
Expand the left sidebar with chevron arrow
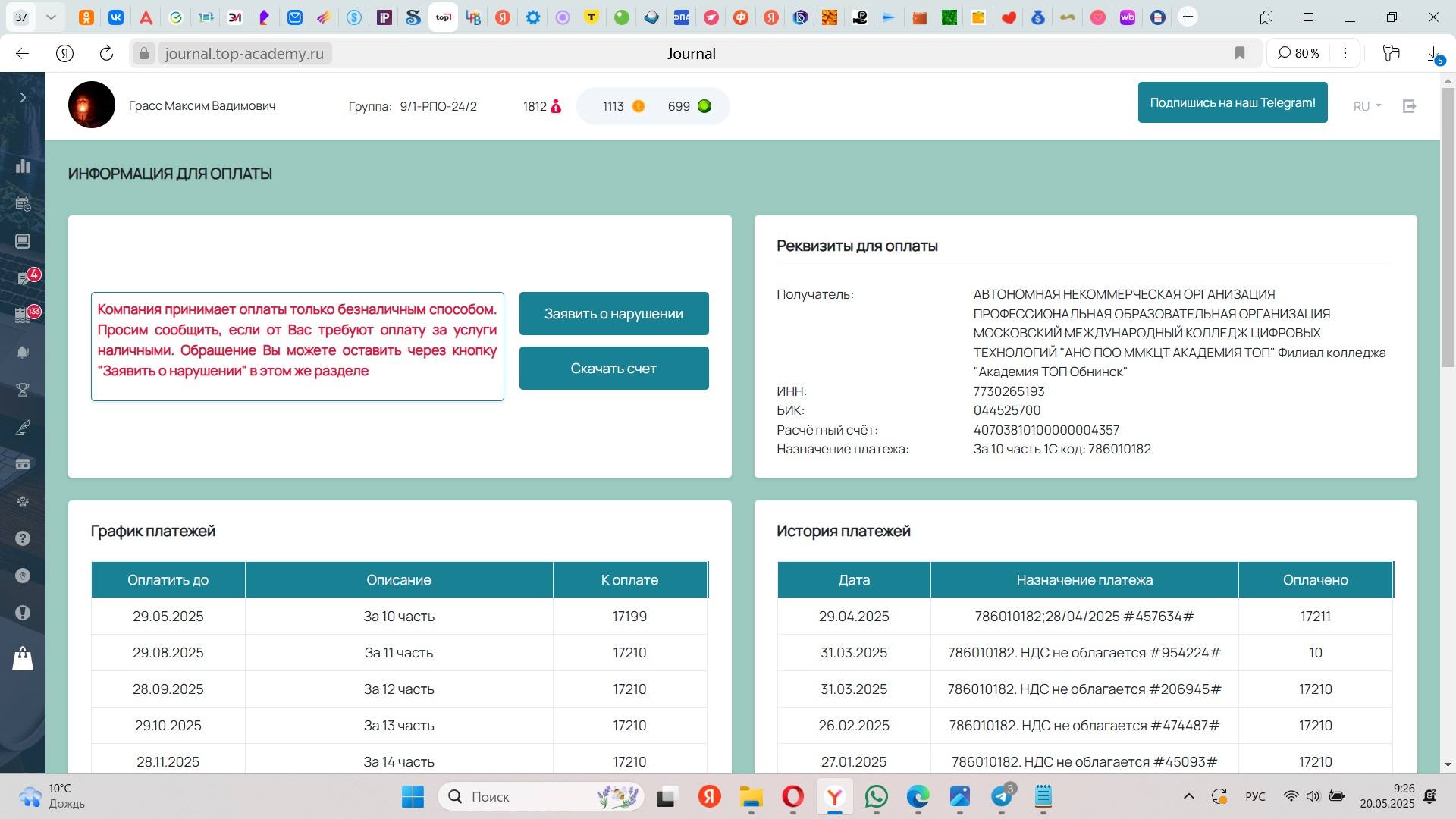click(23, 97)
